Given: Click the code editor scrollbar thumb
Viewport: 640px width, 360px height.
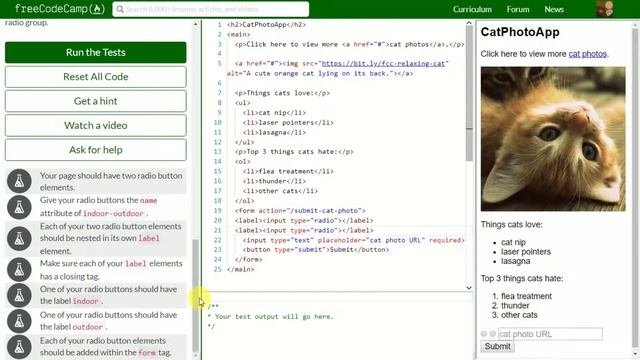Looking at the screenshot, I should click(x=469, y=94).
